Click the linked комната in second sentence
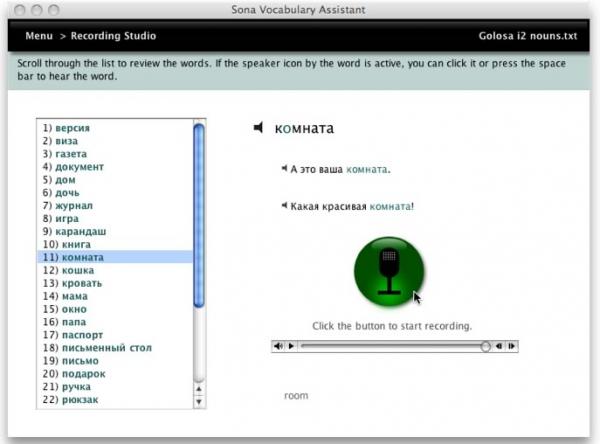Viewport: 600px width, 444px height. pyautogui.click(x=390, y=206)
